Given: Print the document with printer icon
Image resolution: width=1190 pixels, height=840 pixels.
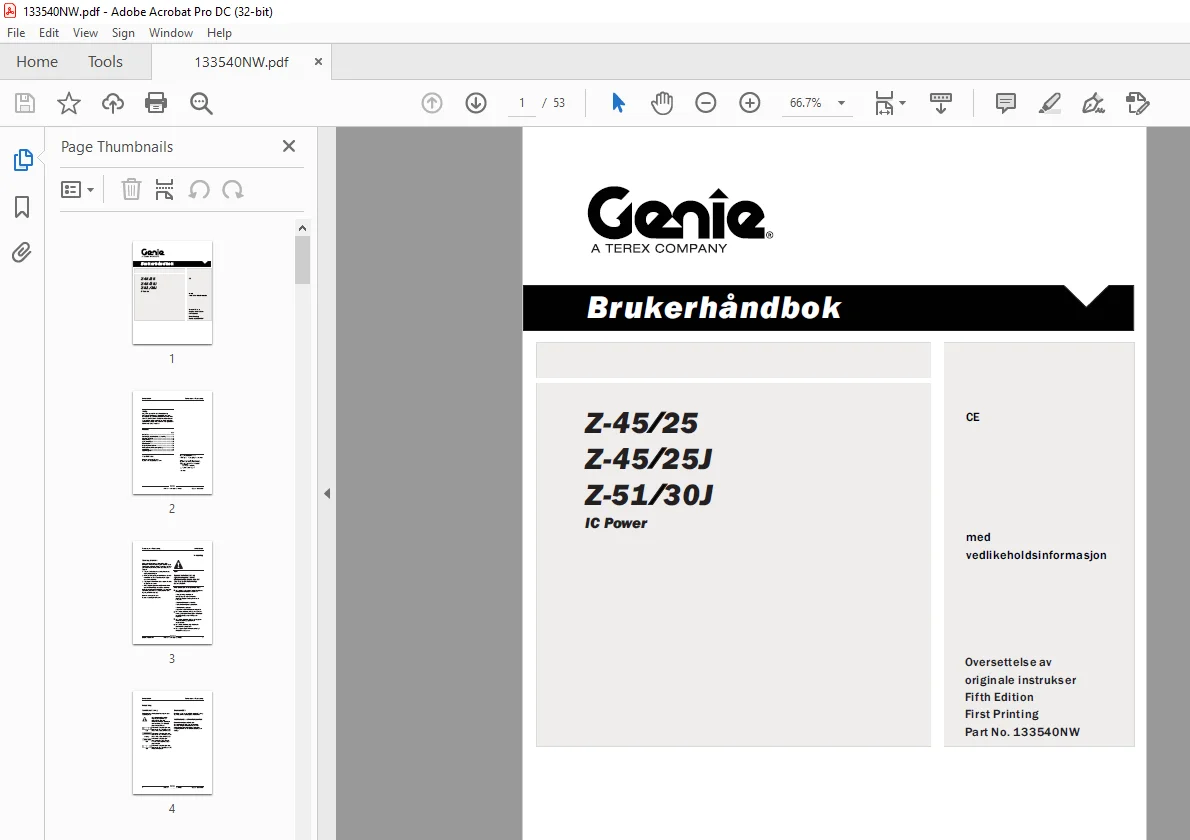Looking at the screenshot, I should [156, 103].
